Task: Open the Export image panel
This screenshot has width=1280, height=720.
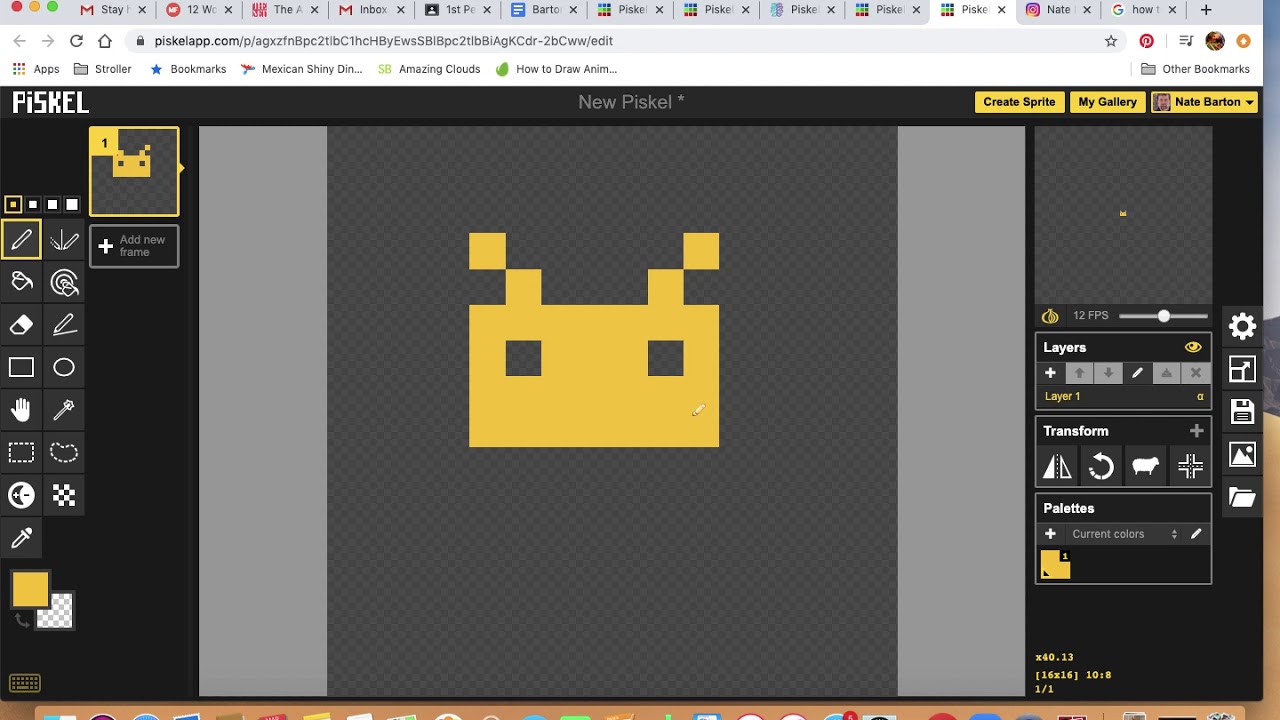Action: [x=1242, y=455]
